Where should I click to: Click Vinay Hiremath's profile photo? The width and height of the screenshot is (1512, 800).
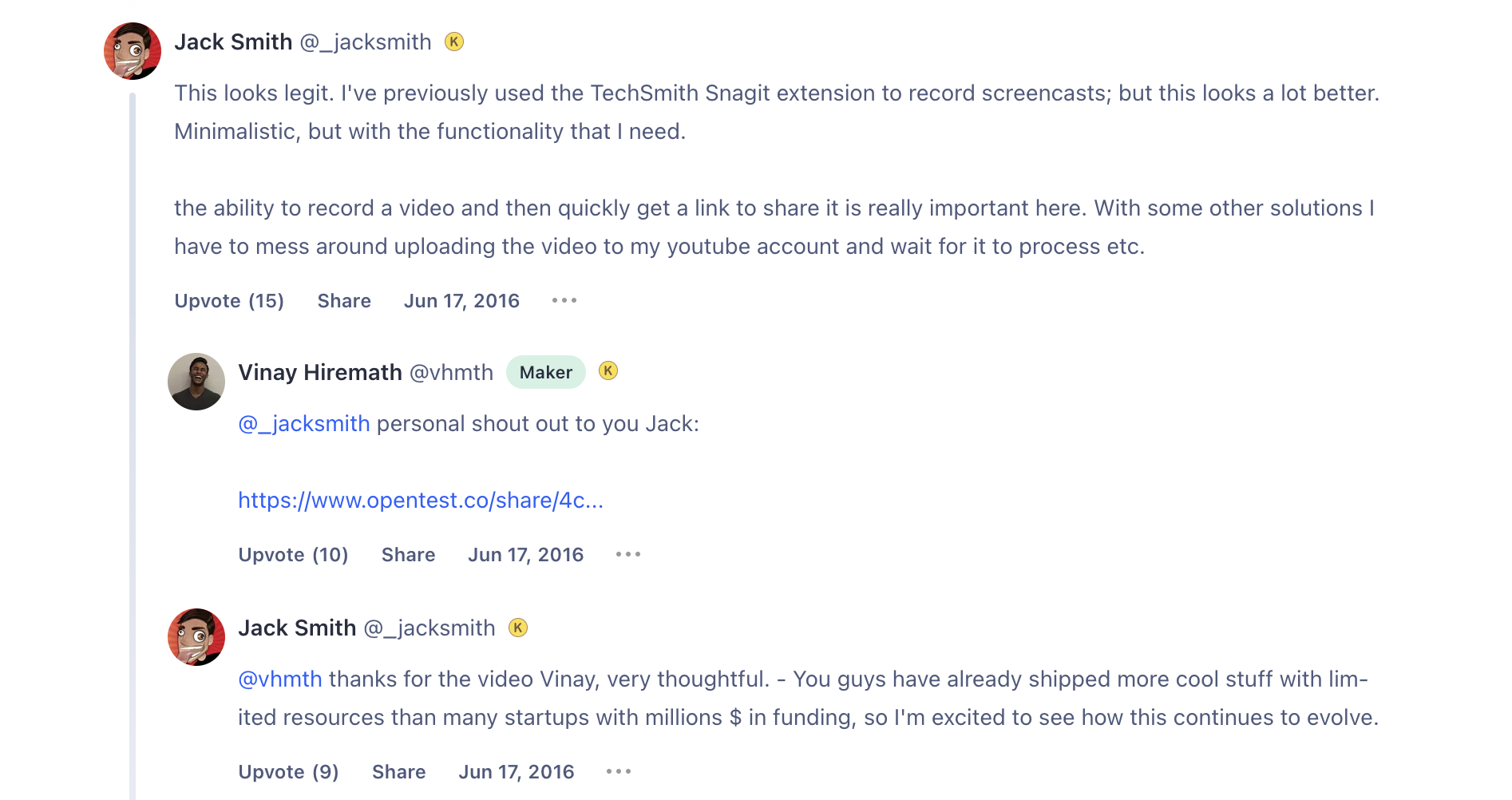point(196,382)
